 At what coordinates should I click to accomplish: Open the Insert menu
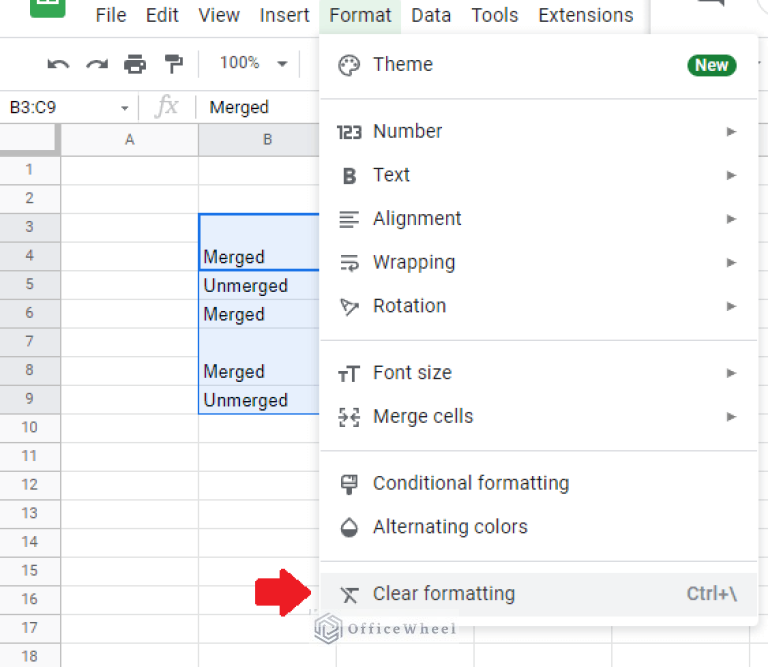284,15
